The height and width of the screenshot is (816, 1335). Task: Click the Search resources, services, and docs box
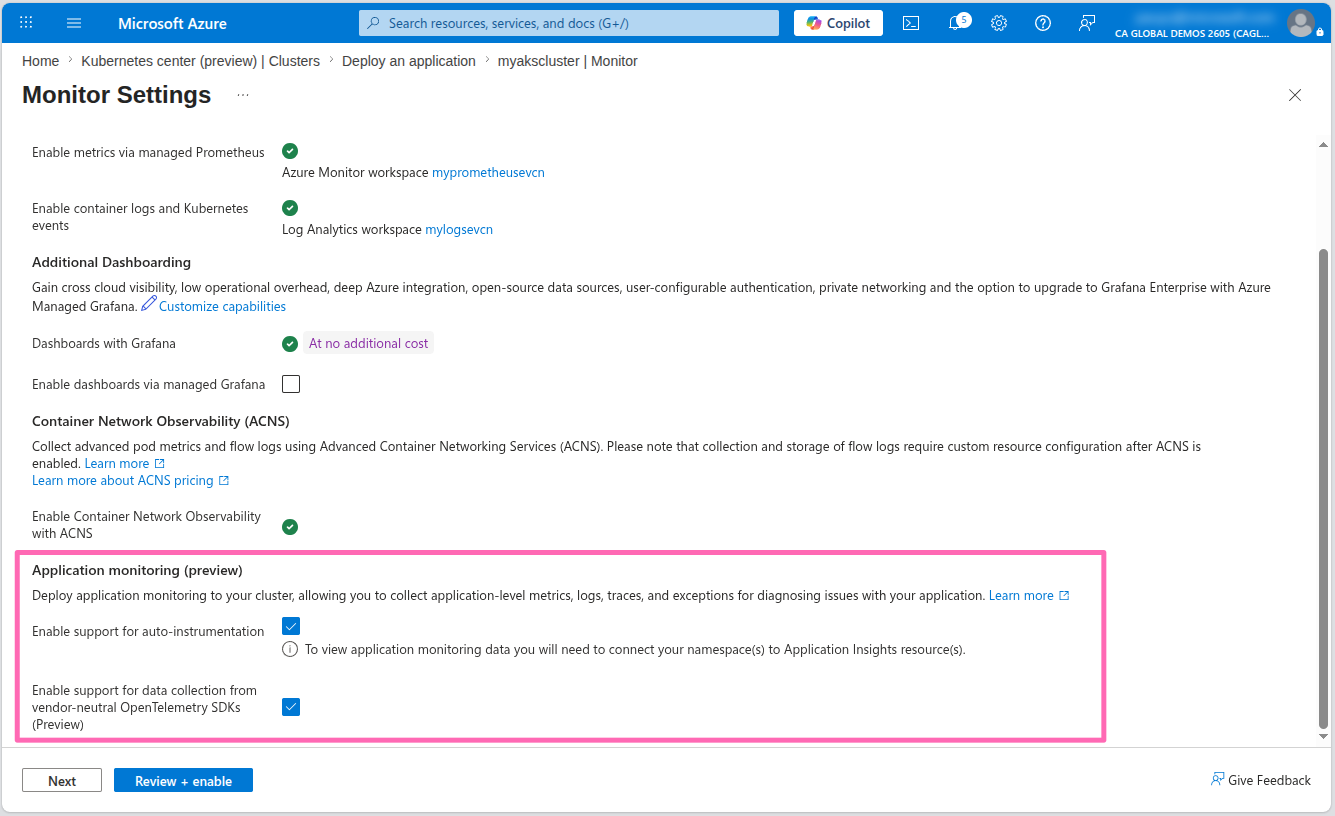tap(569, 23)
